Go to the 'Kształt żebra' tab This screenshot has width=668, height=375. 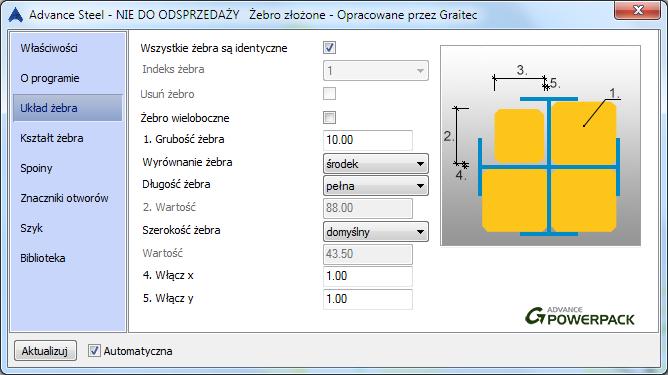coord(68,138)
